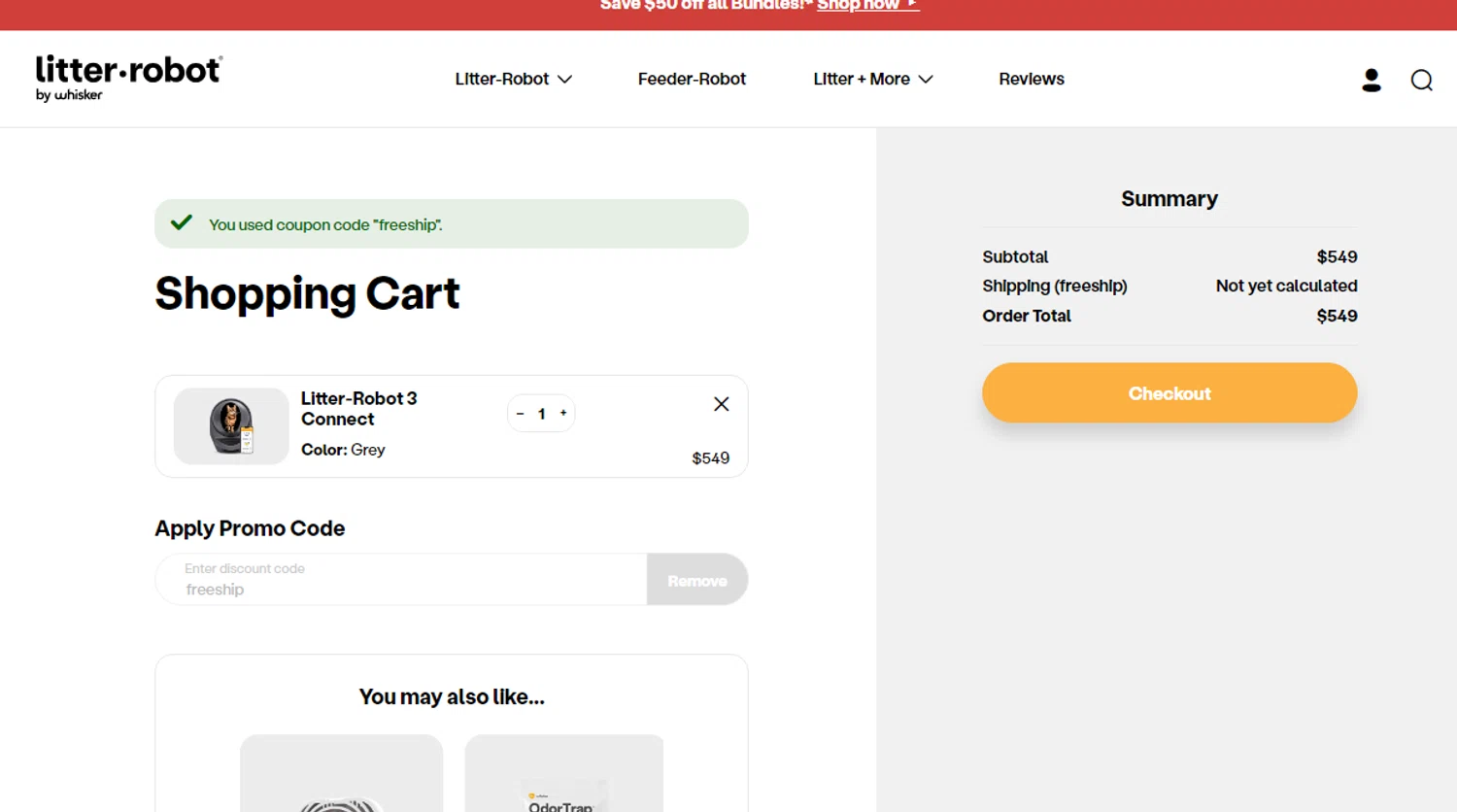
Task: Select the quantity value 1
Action: point(541,414)
